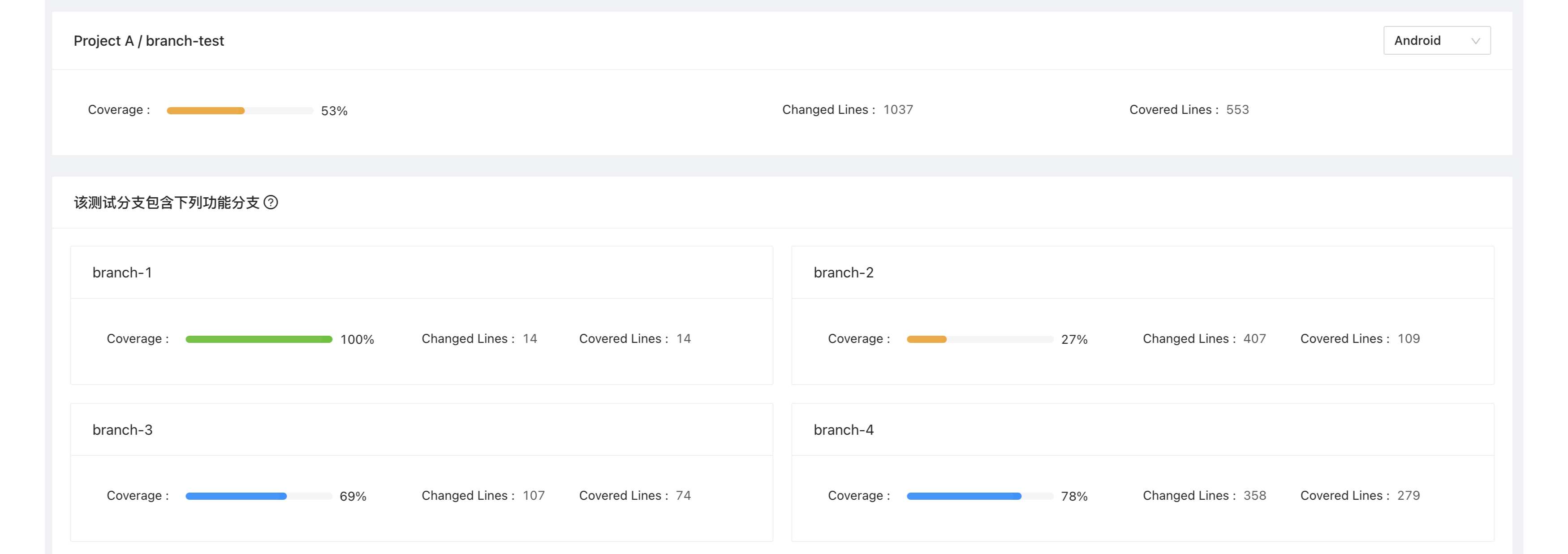Open the branch-2 card title

(x=844, y=272)
